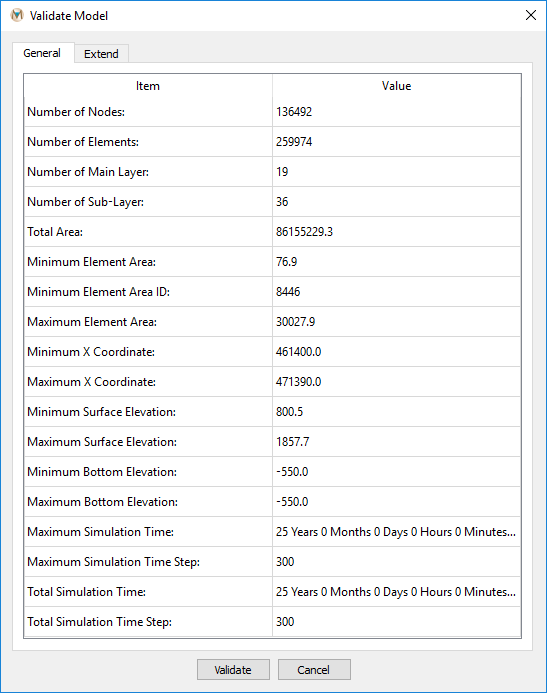Select the Maximum Bottom Elevation value -550.0
Image resolution: width=547 pixels, height=693 pixels.
tap(292, 502)
